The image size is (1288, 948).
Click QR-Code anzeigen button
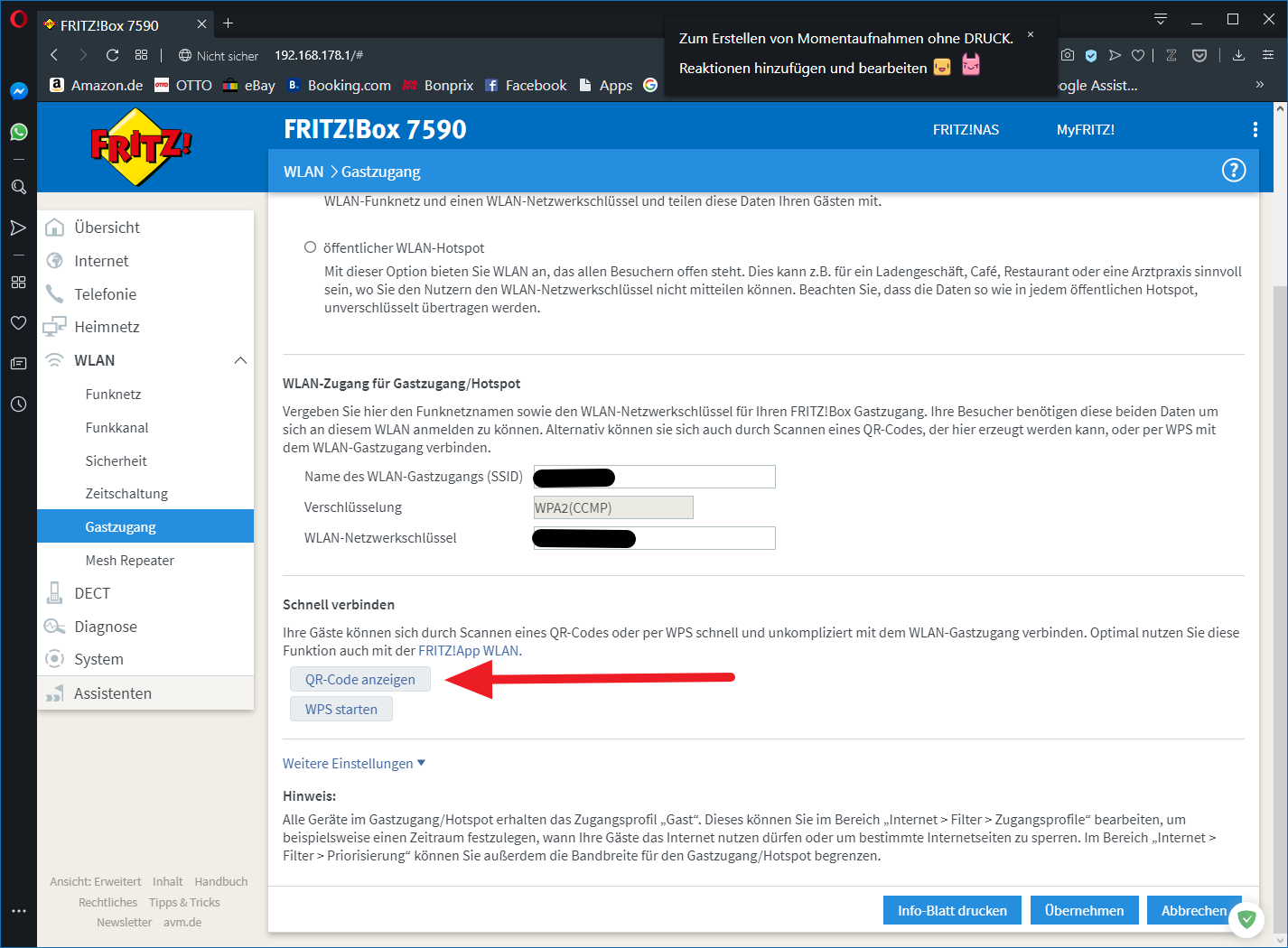360,680
